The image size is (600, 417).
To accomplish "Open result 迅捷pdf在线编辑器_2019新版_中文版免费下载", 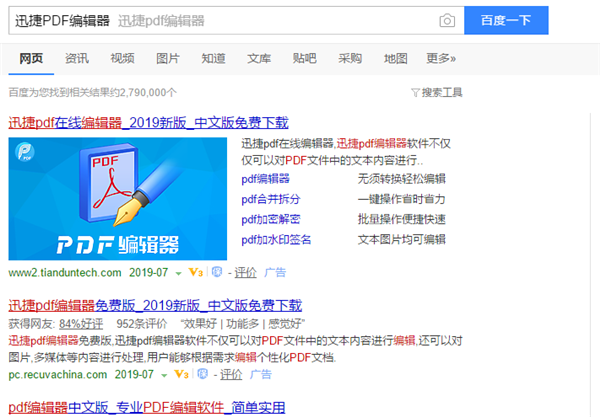I will pos(148,122).
